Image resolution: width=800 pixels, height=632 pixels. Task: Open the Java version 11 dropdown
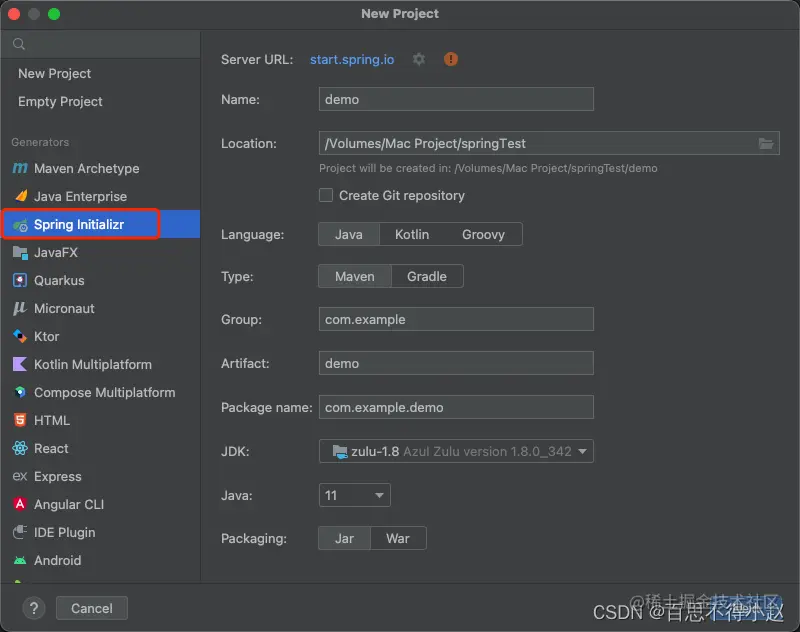tap(355, 495)
